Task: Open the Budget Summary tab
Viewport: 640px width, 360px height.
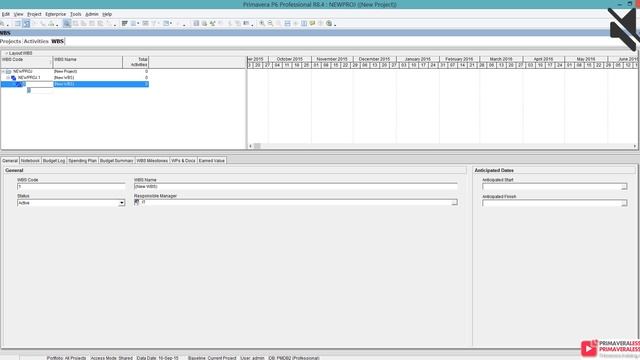Action: [116, 161]
